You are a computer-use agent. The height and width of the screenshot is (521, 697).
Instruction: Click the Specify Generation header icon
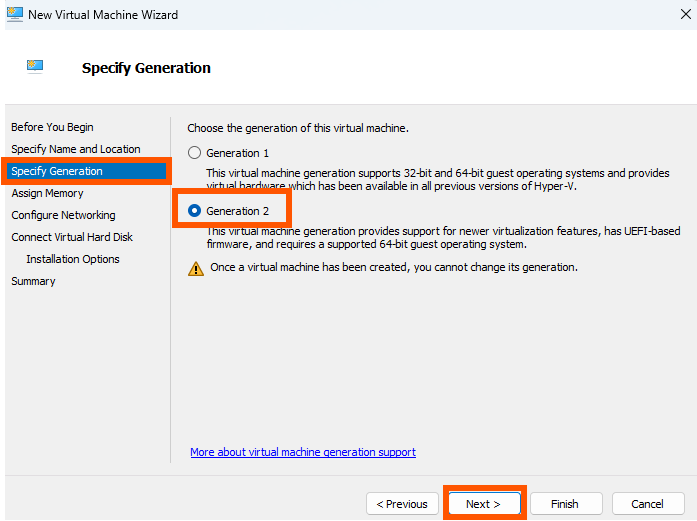35,67
